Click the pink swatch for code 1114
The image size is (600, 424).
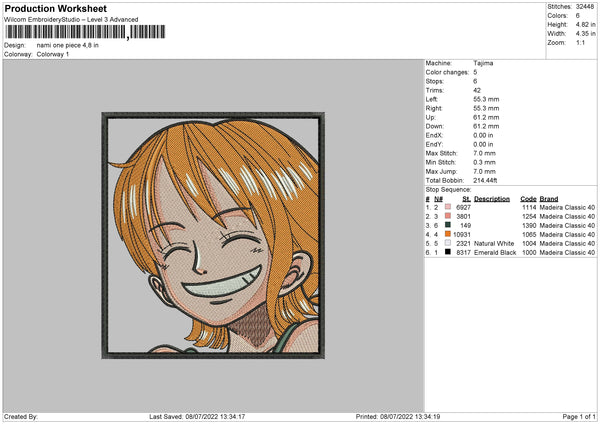click(x=448, y=207)
